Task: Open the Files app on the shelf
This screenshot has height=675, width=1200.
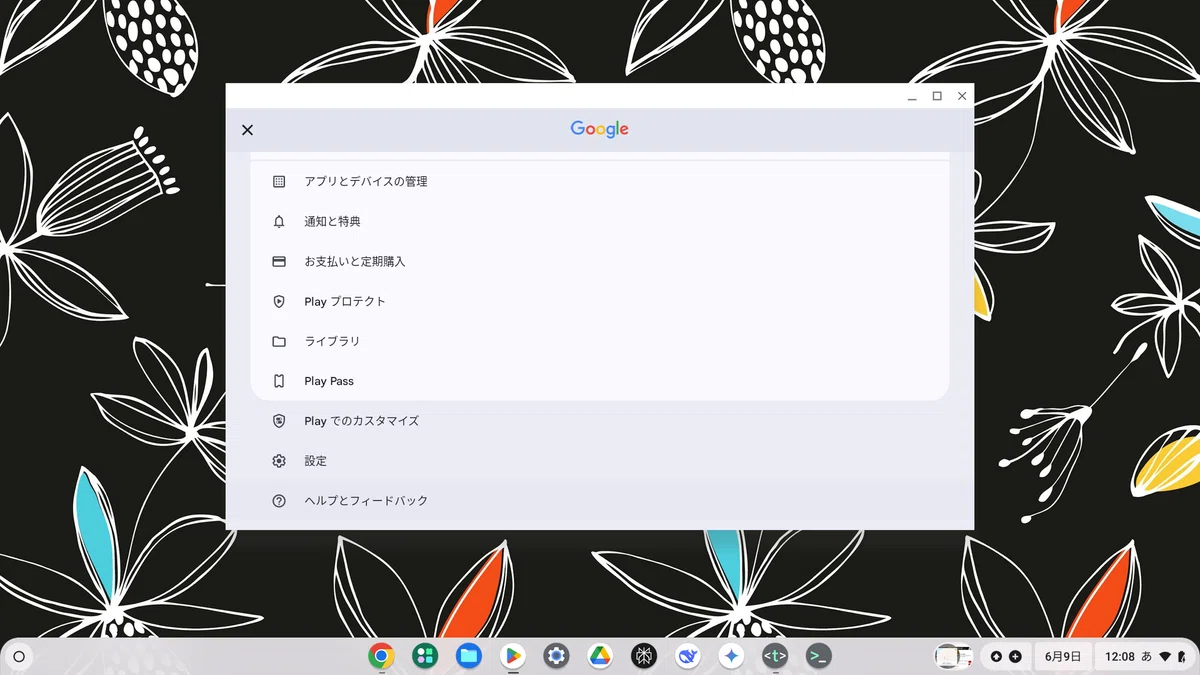Action: coord(469,656)
